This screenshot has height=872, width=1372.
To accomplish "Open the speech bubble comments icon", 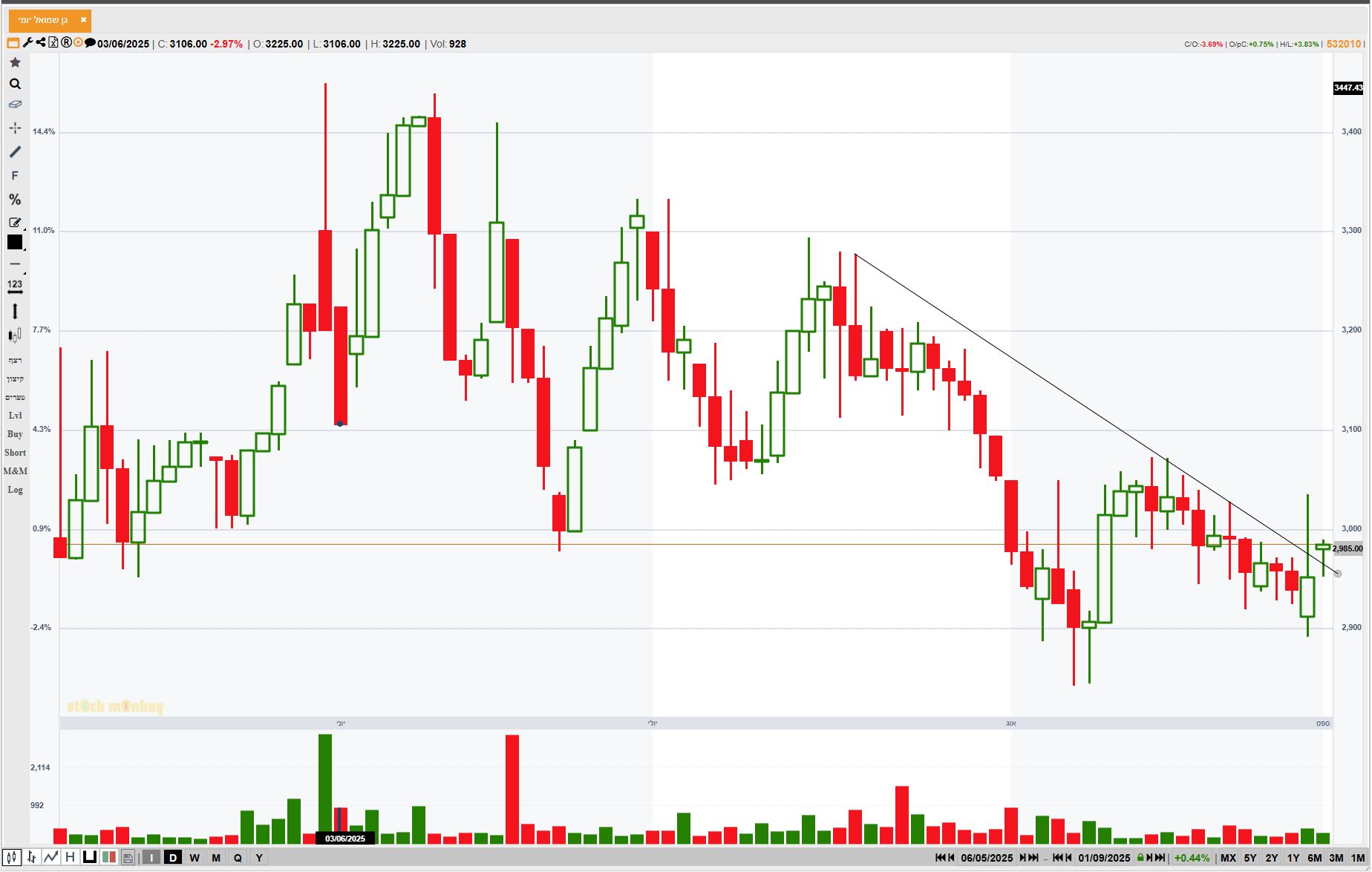I will [90, 42].
